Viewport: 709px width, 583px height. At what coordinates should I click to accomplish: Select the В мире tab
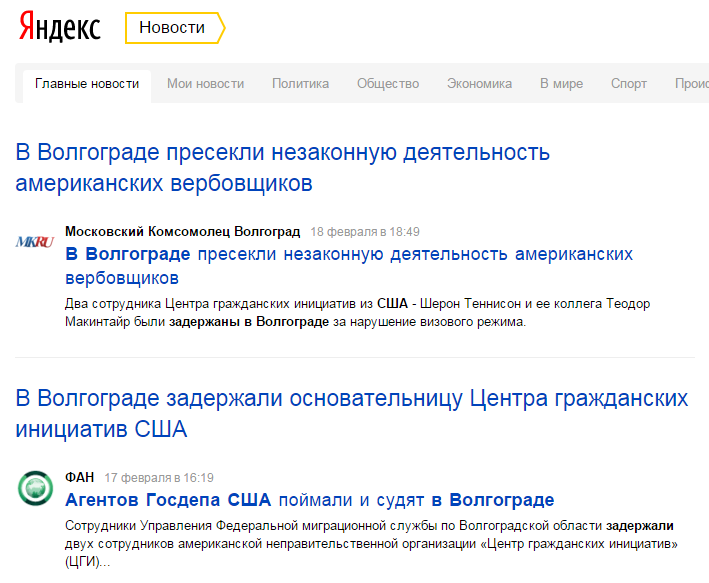pos(561,84)
